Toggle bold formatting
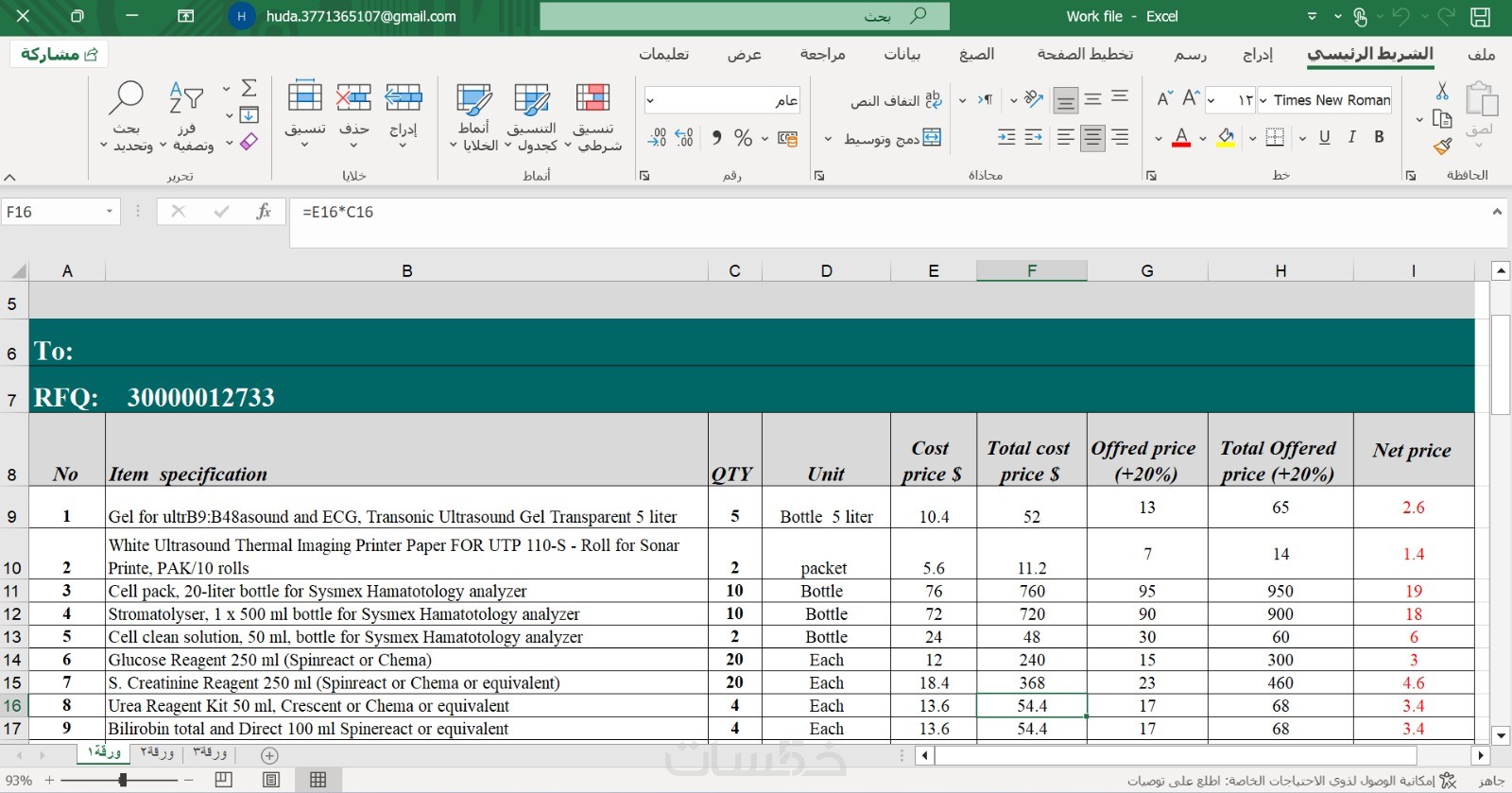 point(1379,138)
